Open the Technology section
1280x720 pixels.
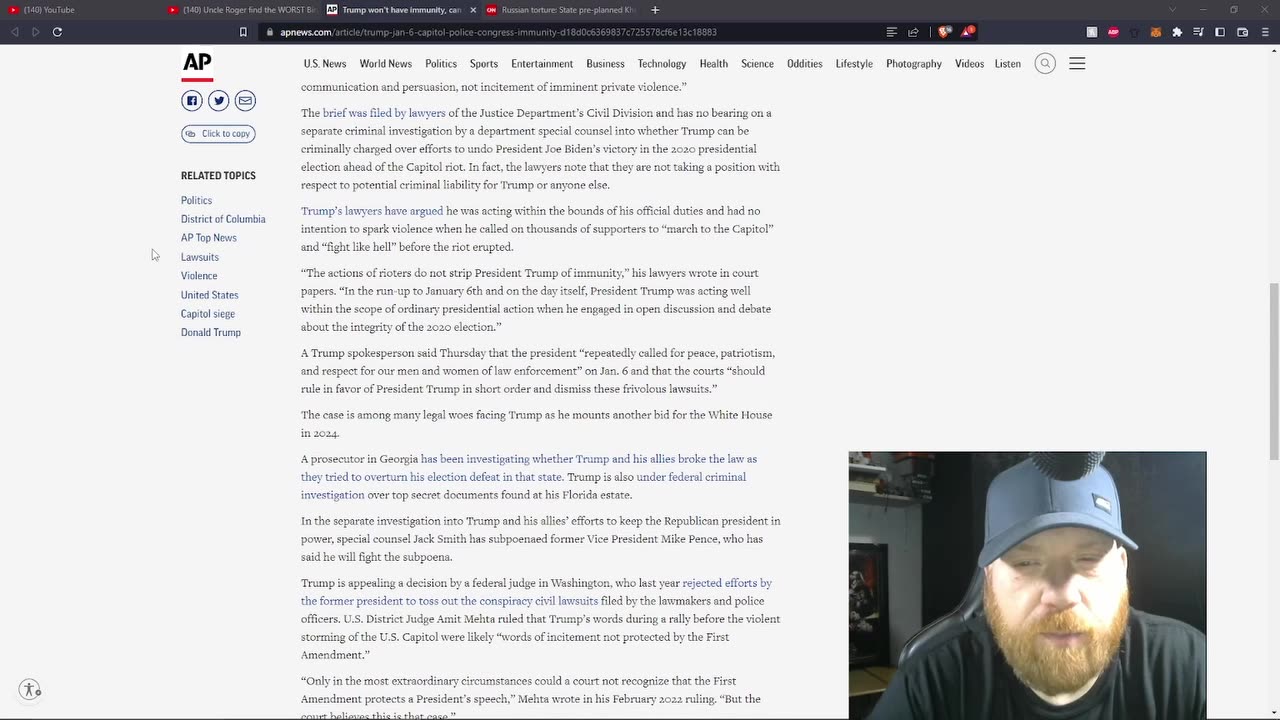click(x=662, y=64)
